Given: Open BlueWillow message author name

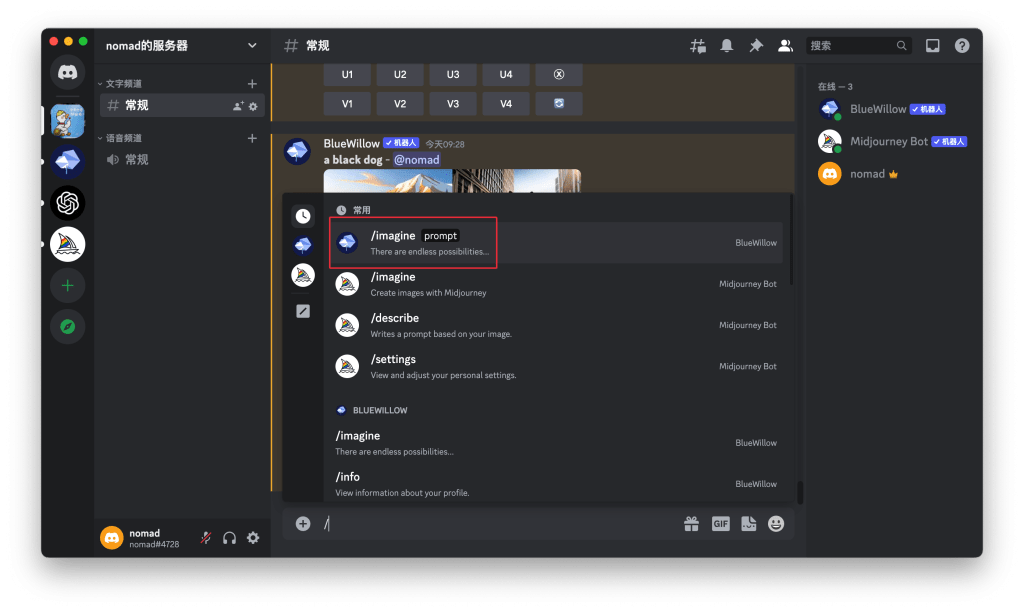Looking at the screenshot, I should pos(351,143).
